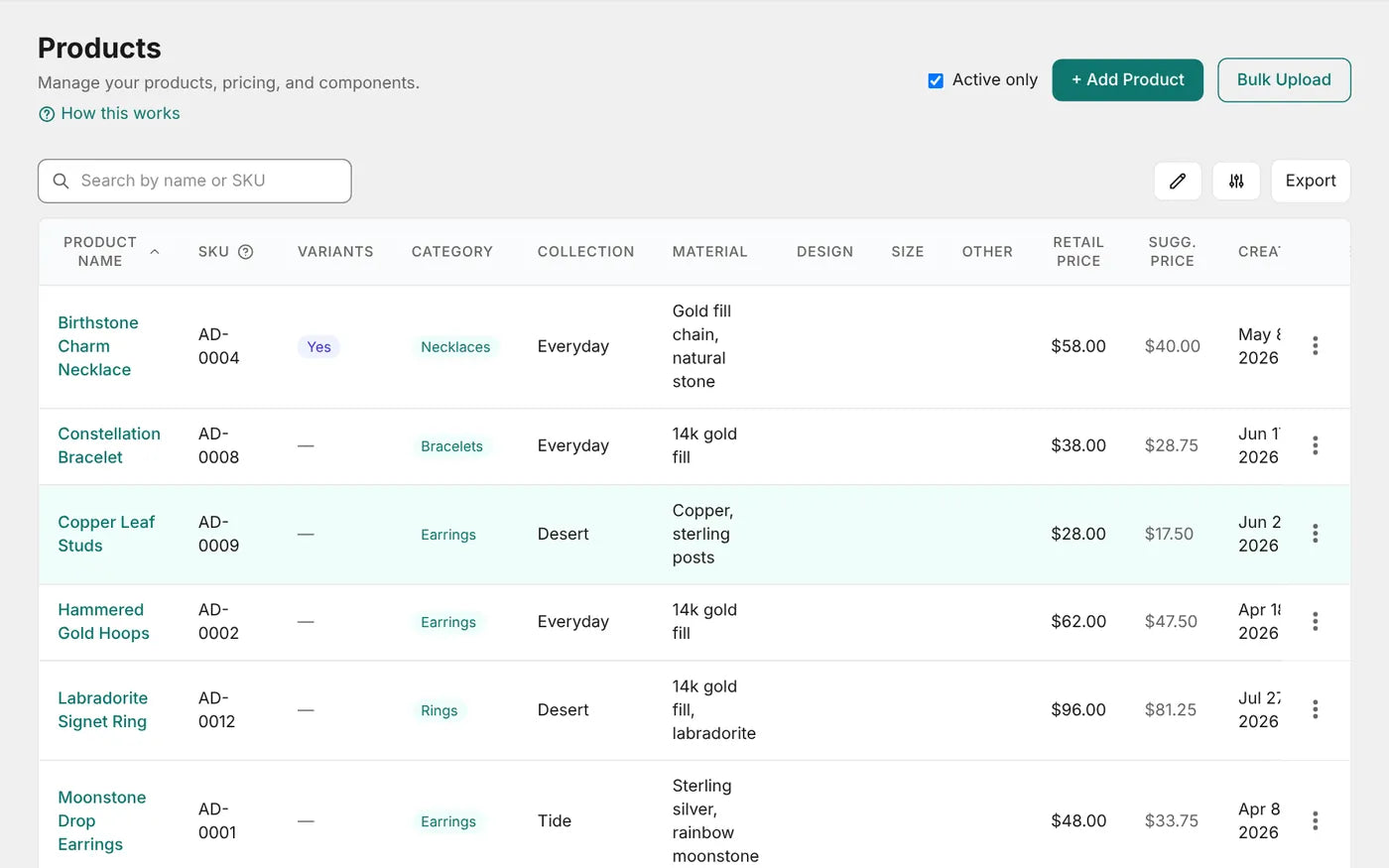1389x868 pixels.
Task: Click the $96.00 retail price
Action: pos(1078,710)
